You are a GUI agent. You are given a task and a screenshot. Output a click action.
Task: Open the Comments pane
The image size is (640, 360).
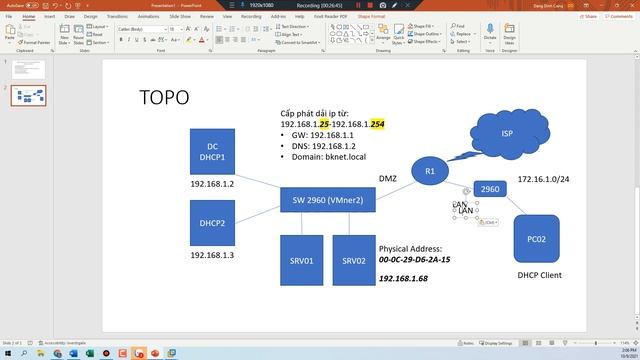[x=619, y=17]
